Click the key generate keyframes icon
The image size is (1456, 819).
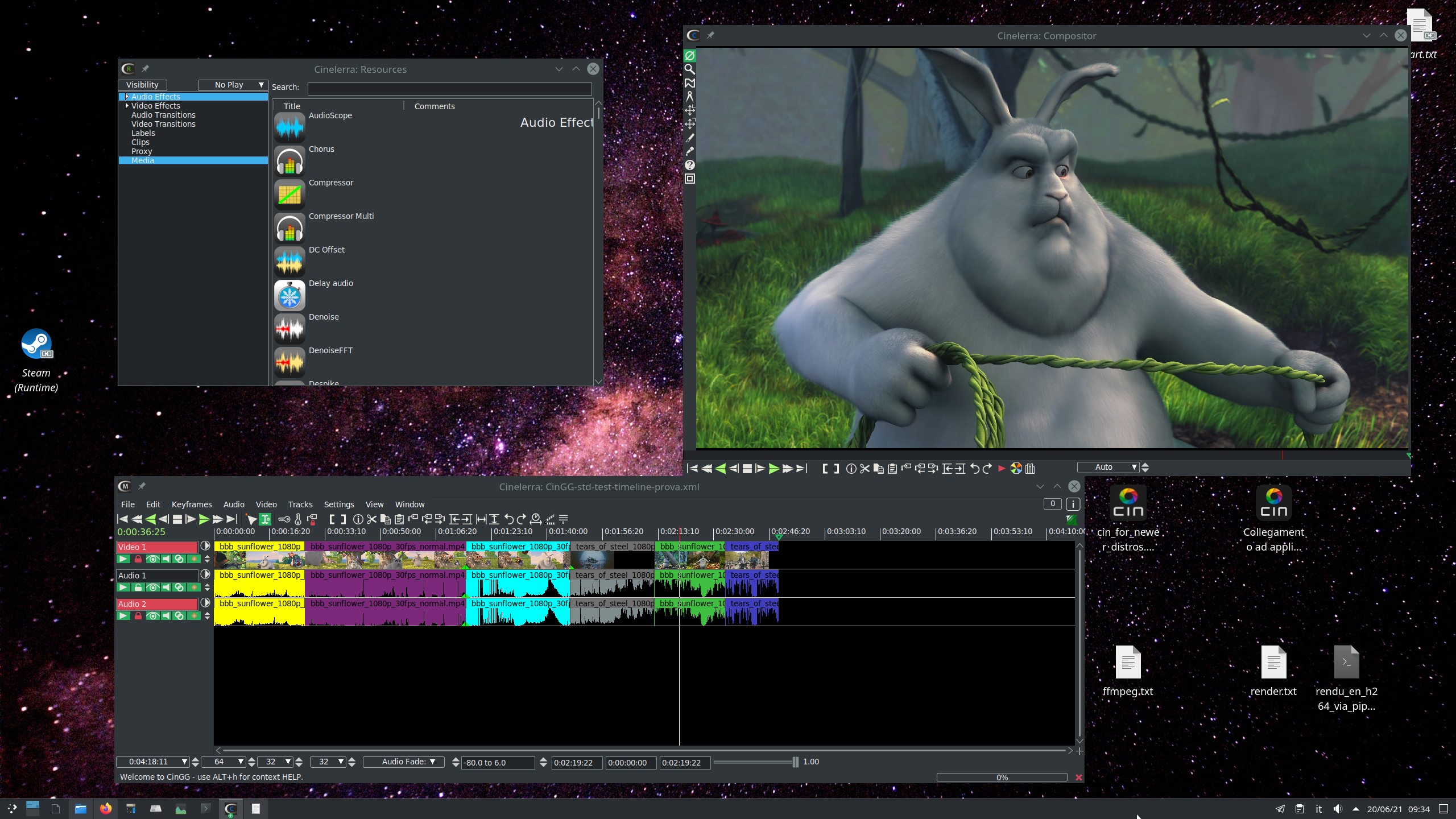tap(284, 519)
